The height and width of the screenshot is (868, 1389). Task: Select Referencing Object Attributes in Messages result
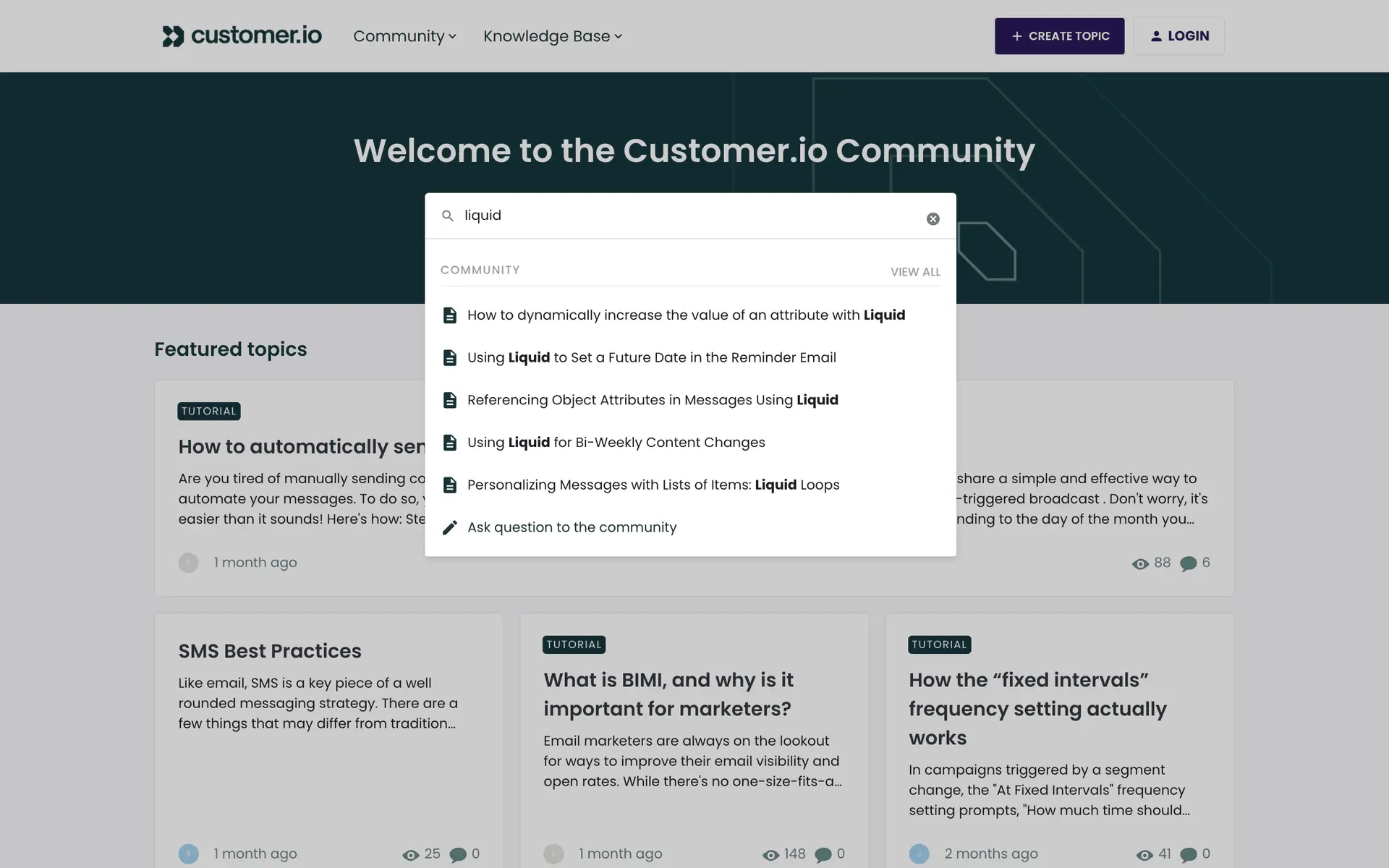652,400
